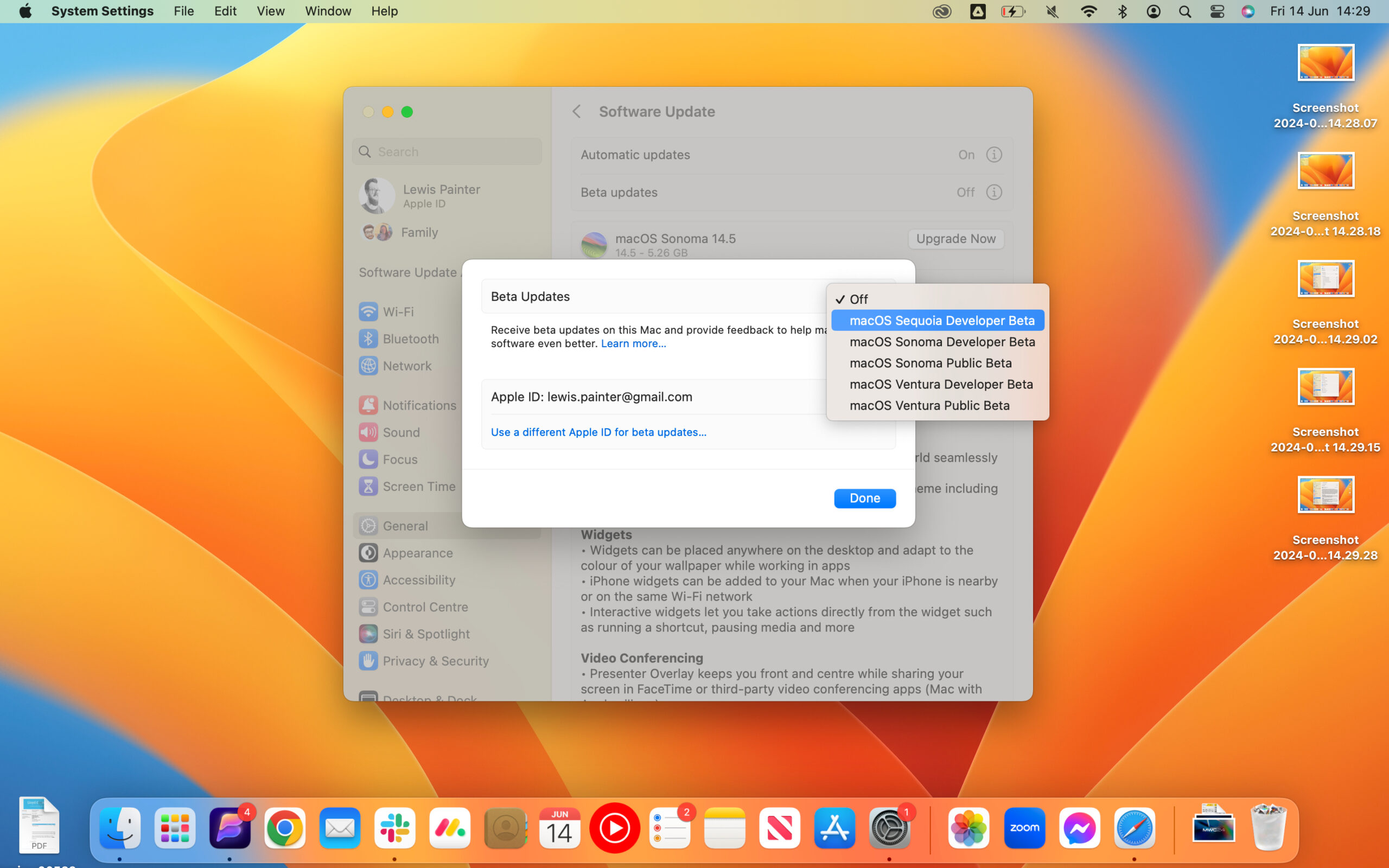Click the Done button
Screen dimensions: 1389x868
[864, 497]
